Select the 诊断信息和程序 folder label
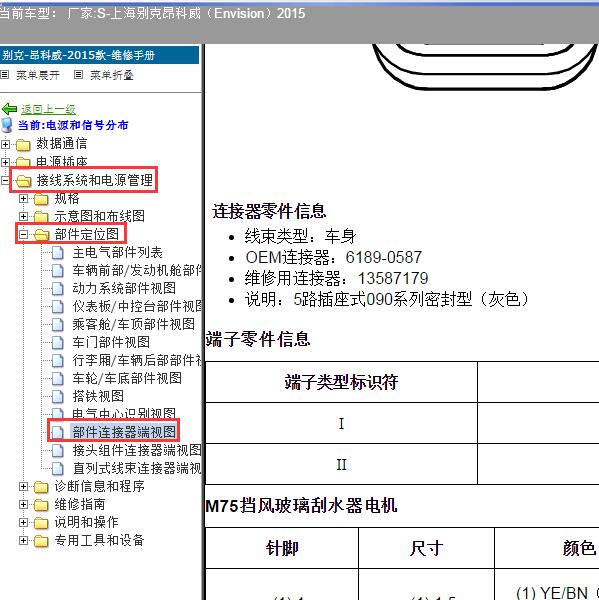 (99, 486)
